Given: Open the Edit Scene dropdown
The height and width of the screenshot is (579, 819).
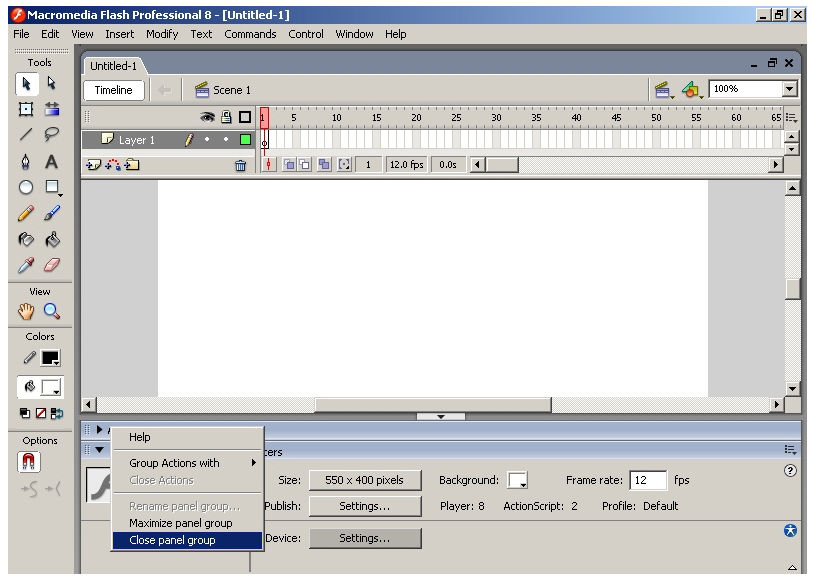Looking at the screenshot, I should (663, 90).
